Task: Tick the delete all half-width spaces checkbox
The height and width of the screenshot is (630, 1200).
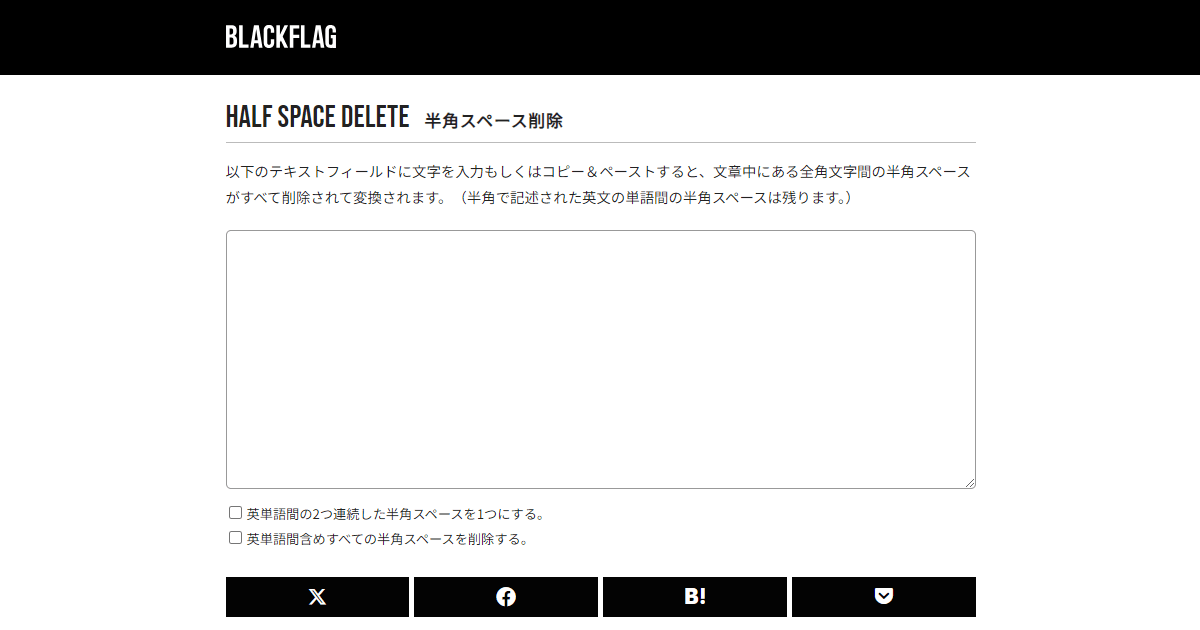Action: [x=236, y=538]
